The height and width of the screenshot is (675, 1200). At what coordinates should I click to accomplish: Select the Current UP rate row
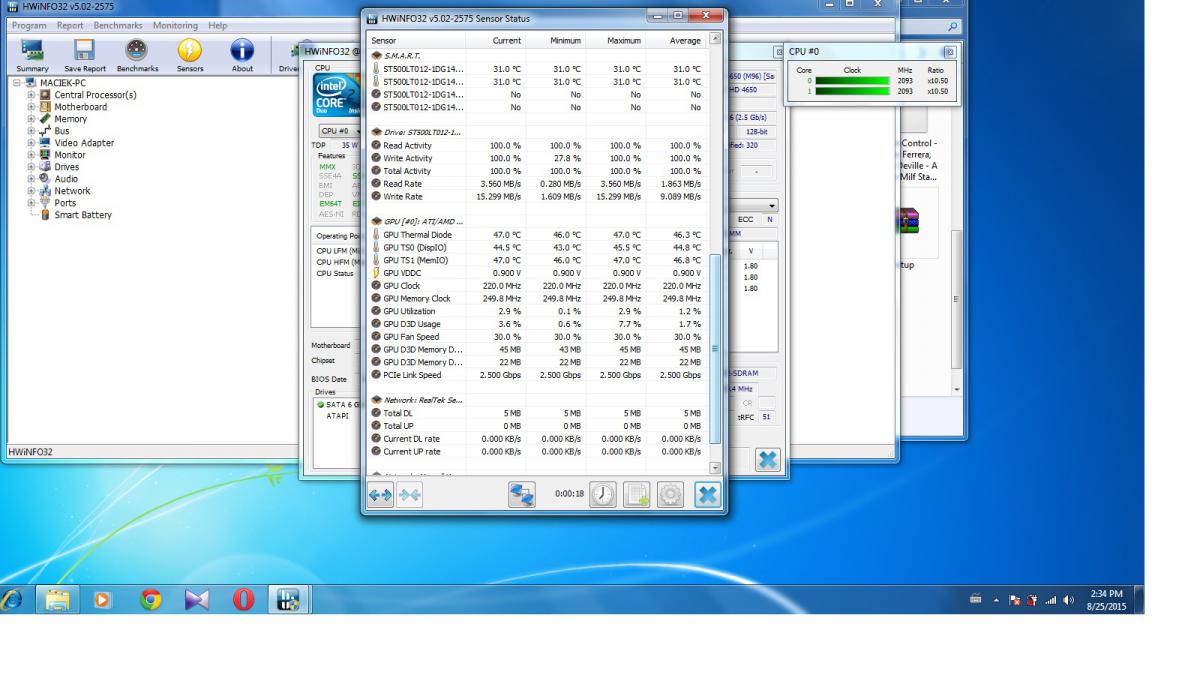coord(537,452)
